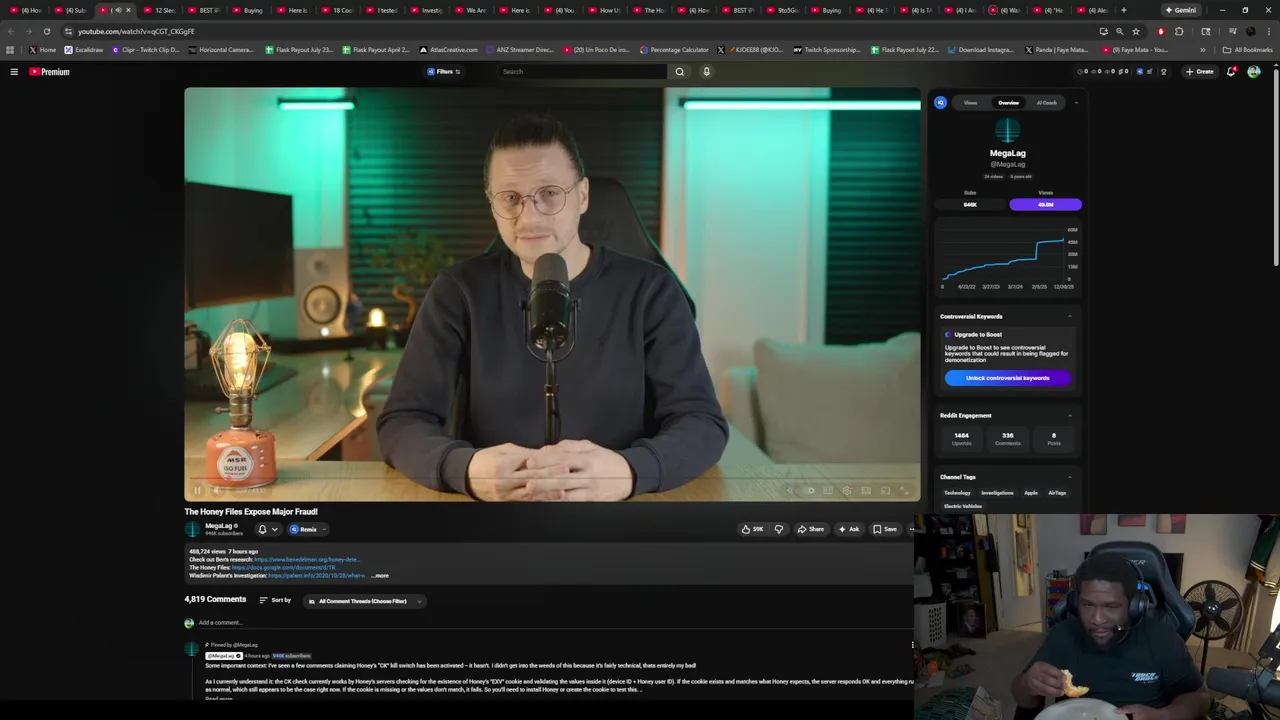Collapse the Controversial Keywords section
Image resolution: width=1280 pixels, height=720 pixels.
1069,317
